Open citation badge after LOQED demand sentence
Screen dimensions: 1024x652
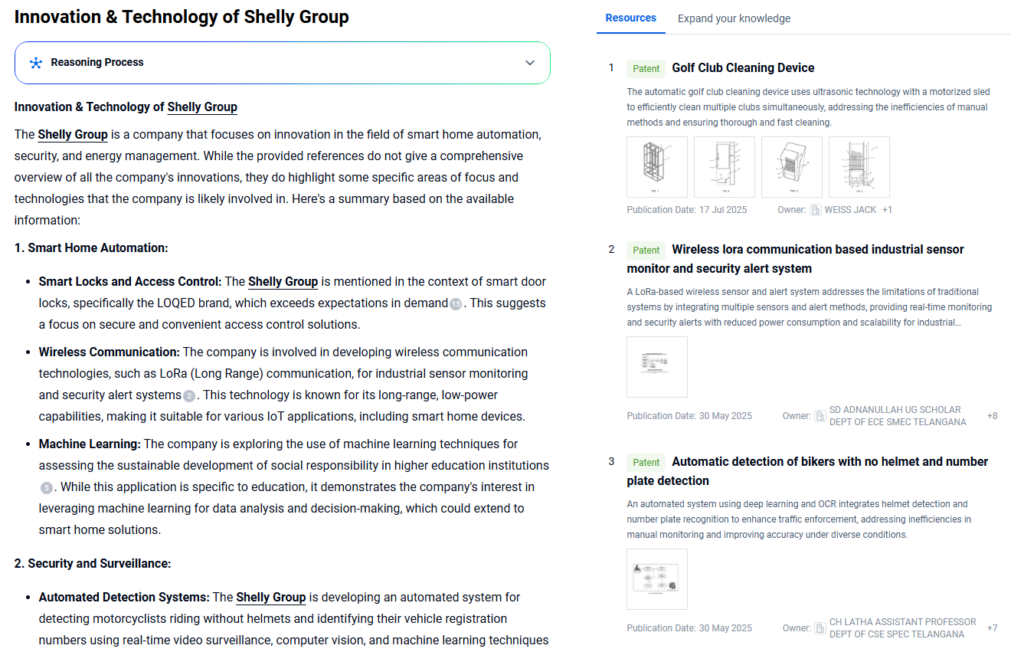click(456, 304)
